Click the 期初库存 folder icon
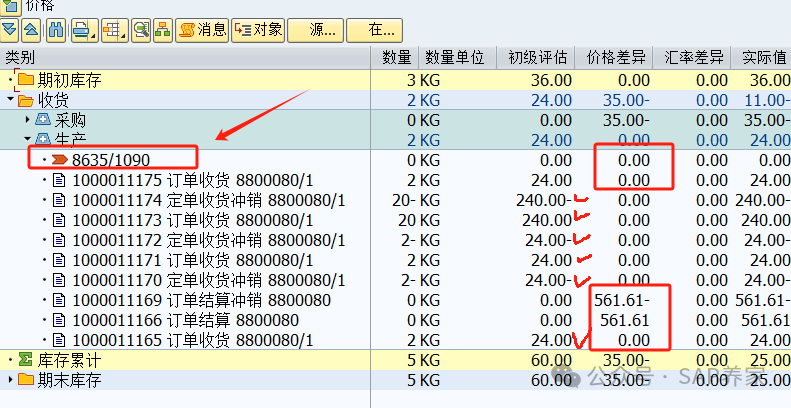Viewport: 791px width, 408px height. (26, 80)
